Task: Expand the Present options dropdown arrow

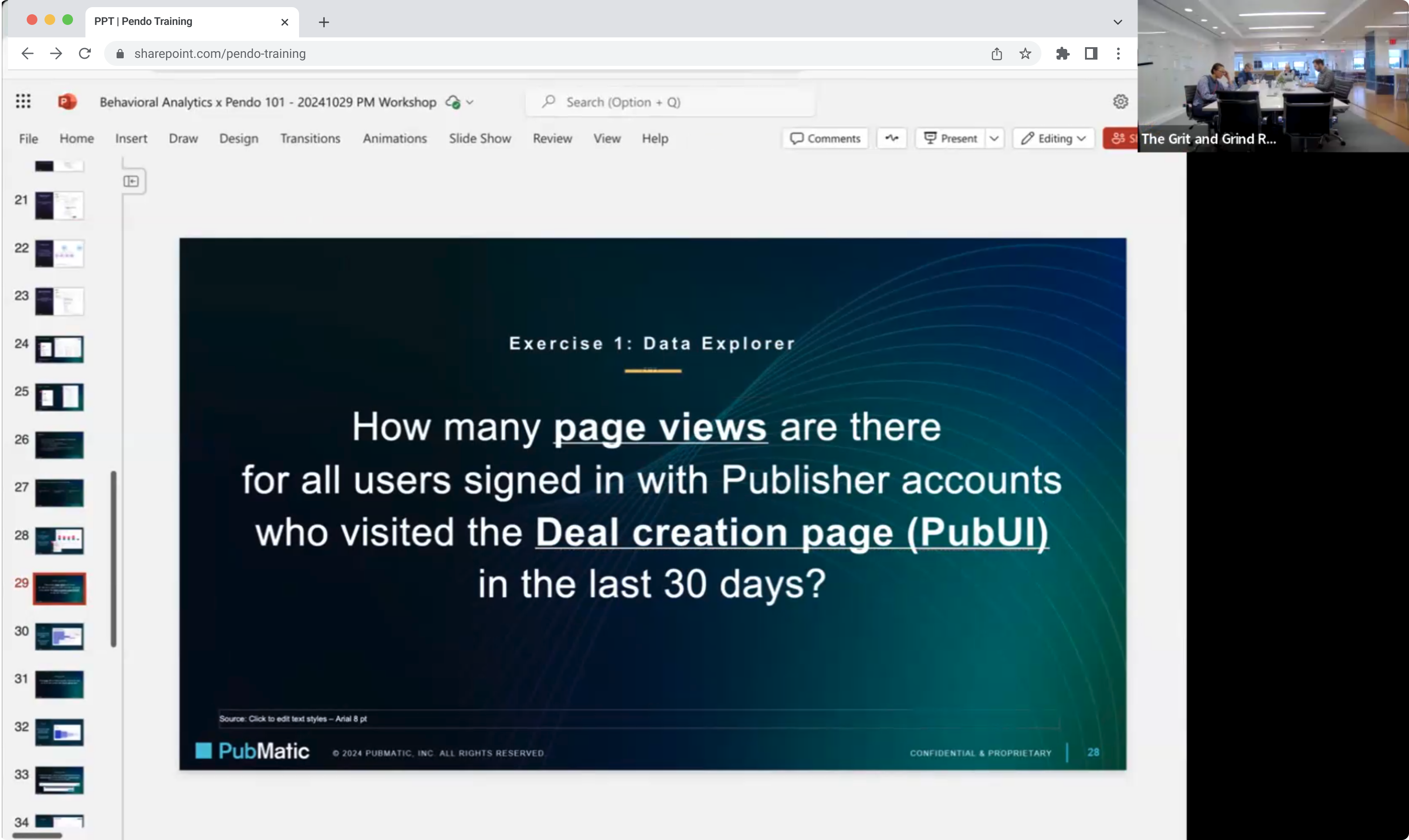Action: point(994,138)
